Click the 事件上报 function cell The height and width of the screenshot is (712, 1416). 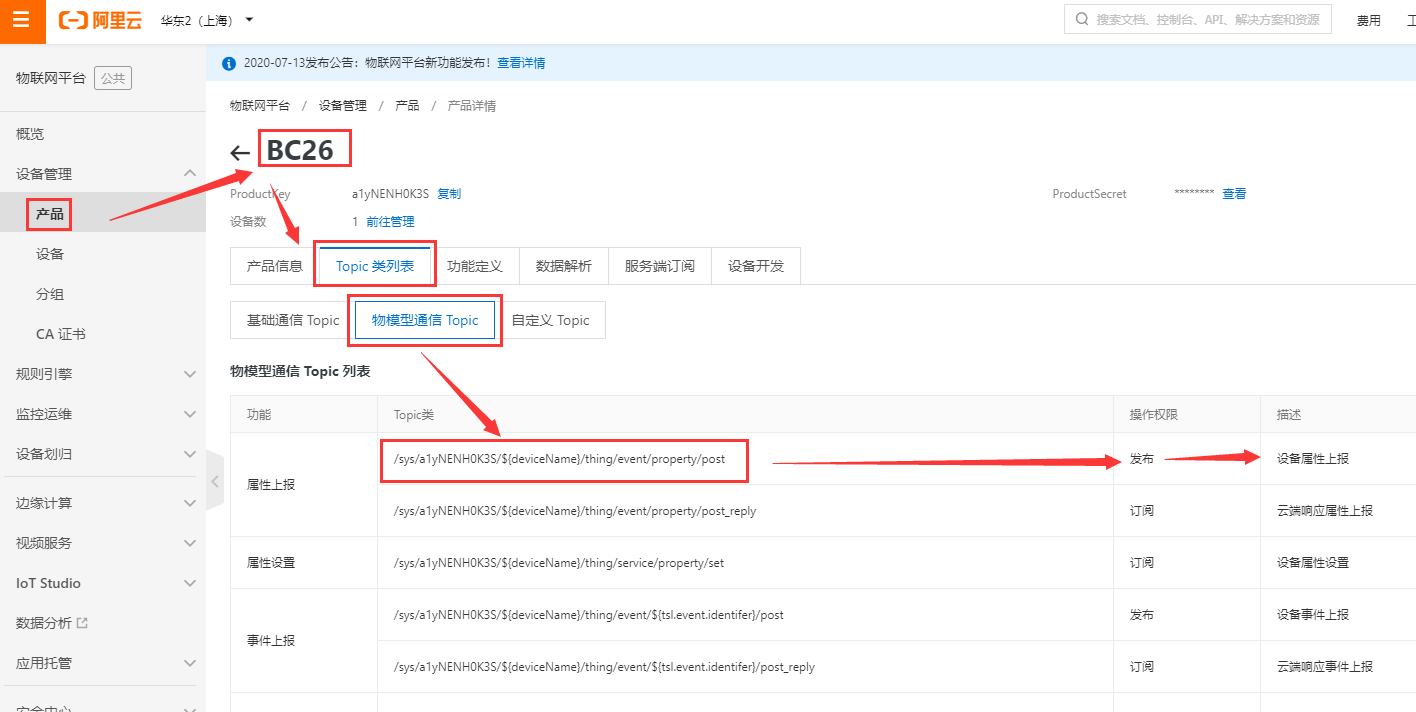[304, 641]
